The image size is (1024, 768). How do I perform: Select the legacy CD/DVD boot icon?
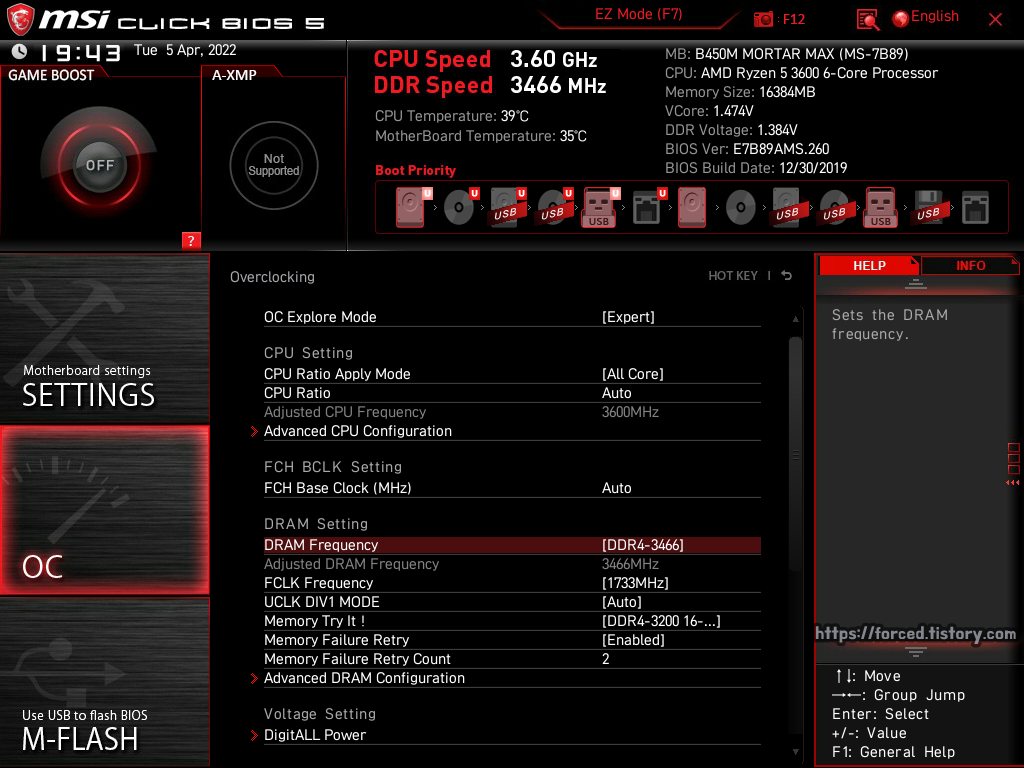click(741, 208)
